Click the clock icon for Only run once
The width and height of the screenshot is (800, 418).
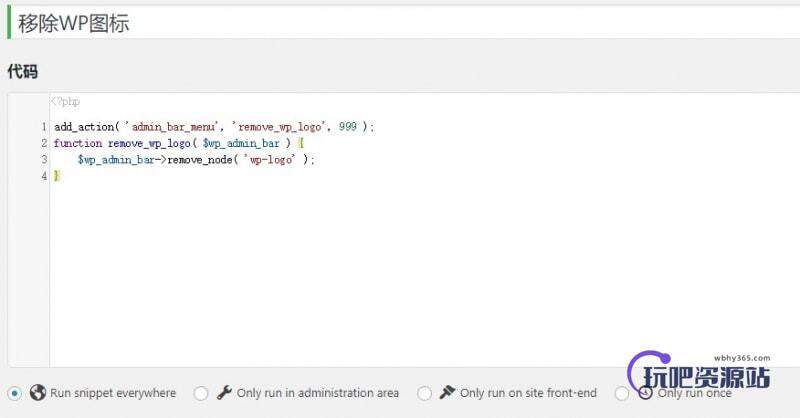coord(645,392)
